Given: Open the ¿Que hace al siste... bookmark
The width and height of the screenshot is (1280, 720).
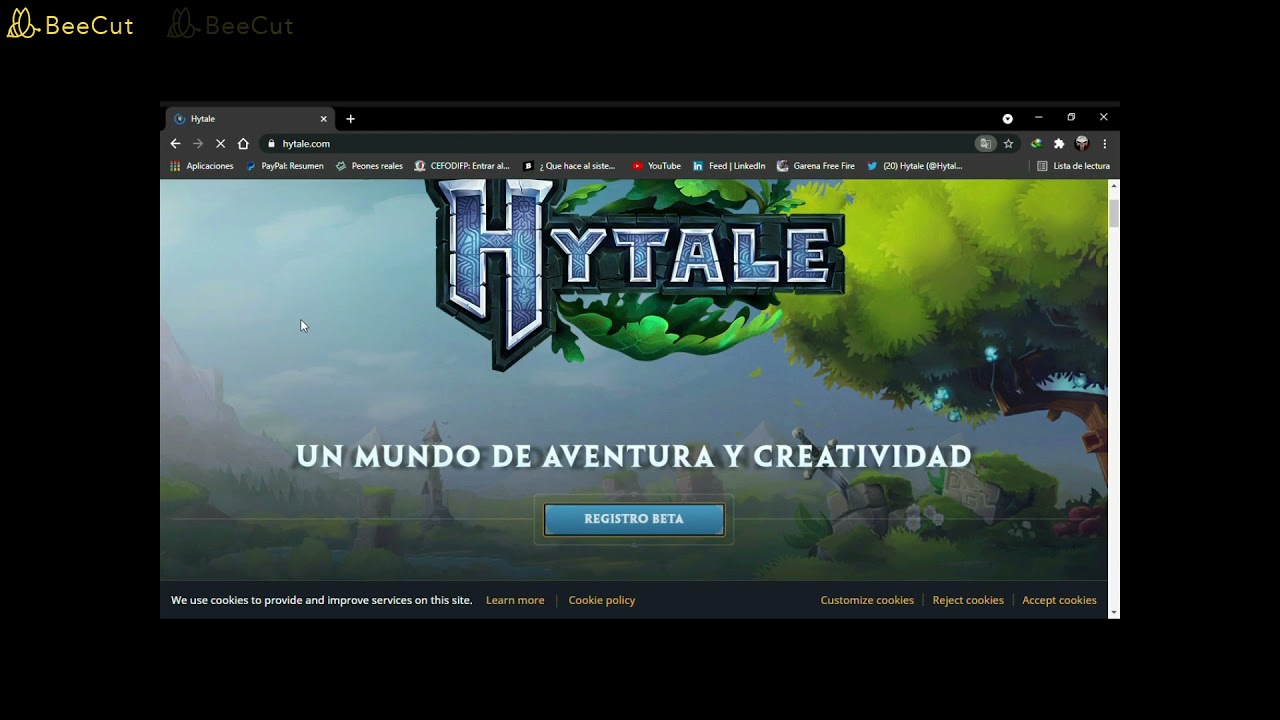Looking at the screenshot, I should pos(569,166).
